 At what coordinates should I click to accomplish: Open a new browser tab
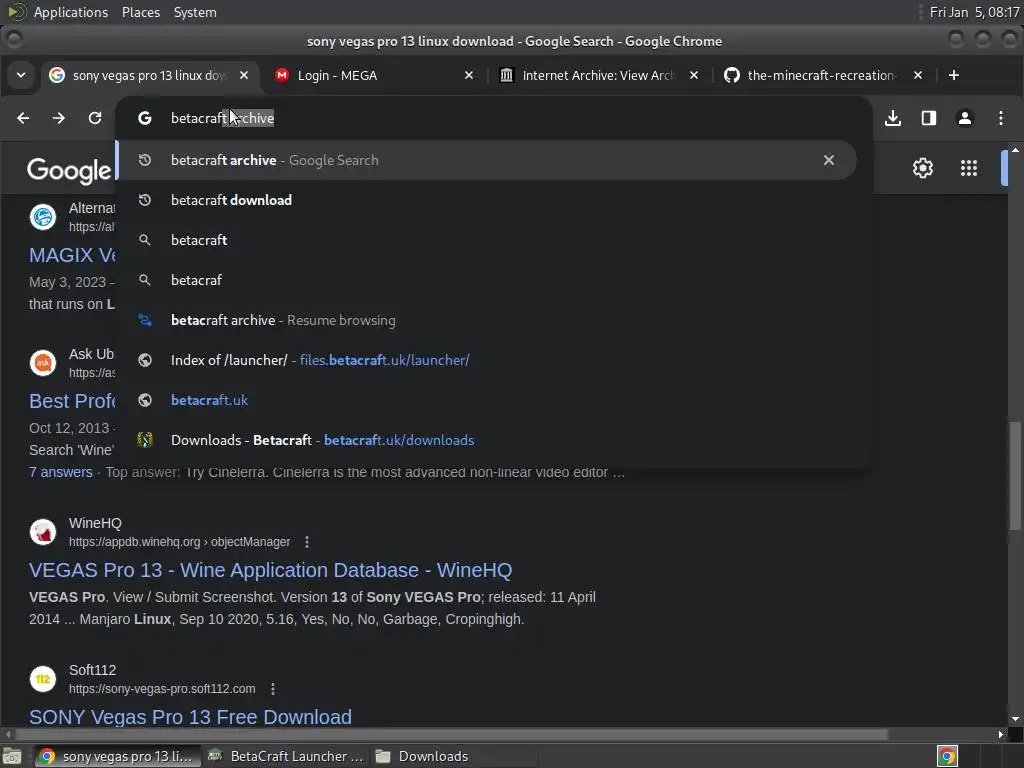[953, 76]
